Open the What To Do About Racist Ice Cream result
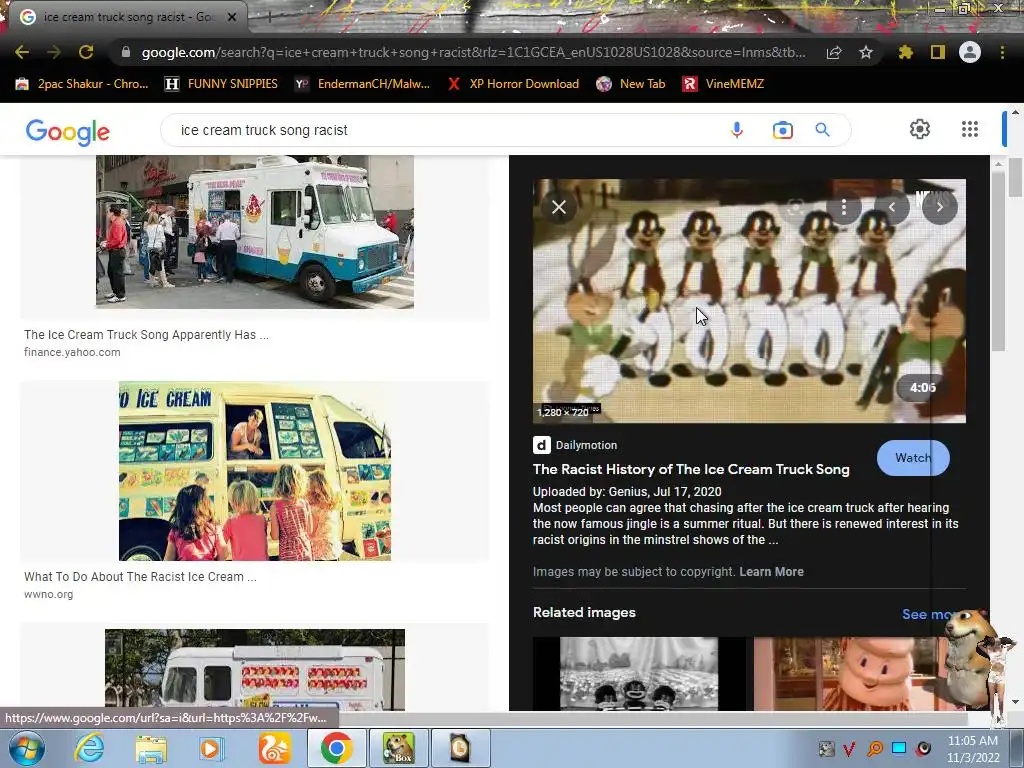 [x=140, y=577]
